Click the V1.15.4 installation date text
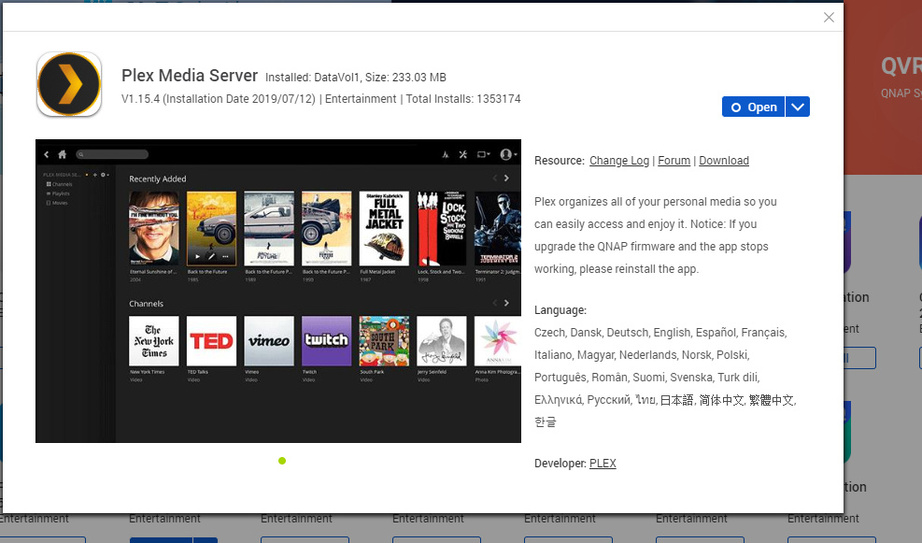The height and width of the screenshot is (543, 922). pos(218,99)
